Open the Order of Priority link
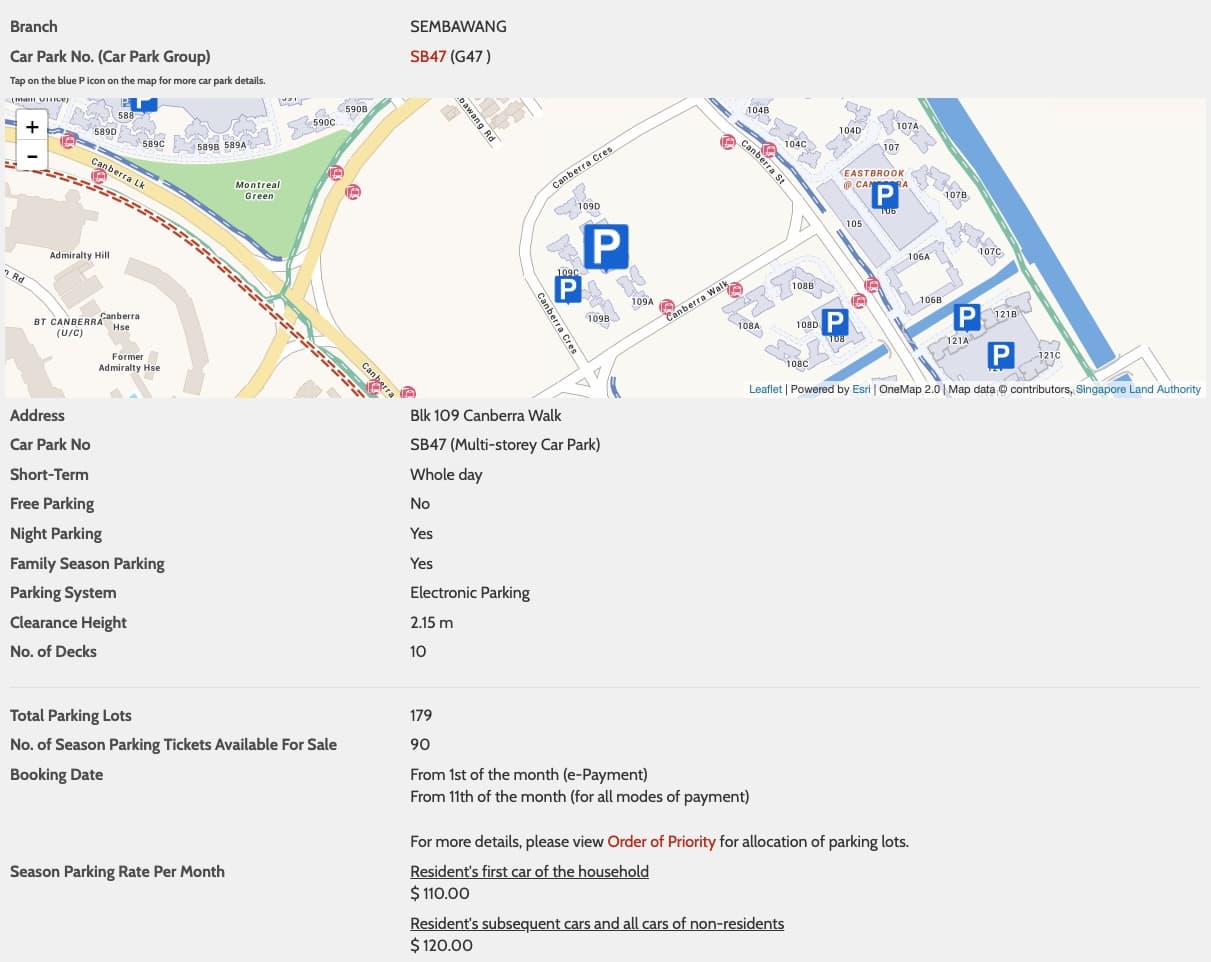Image resolution: width=1211 pixels, height=962 pixels. [661, 841]
